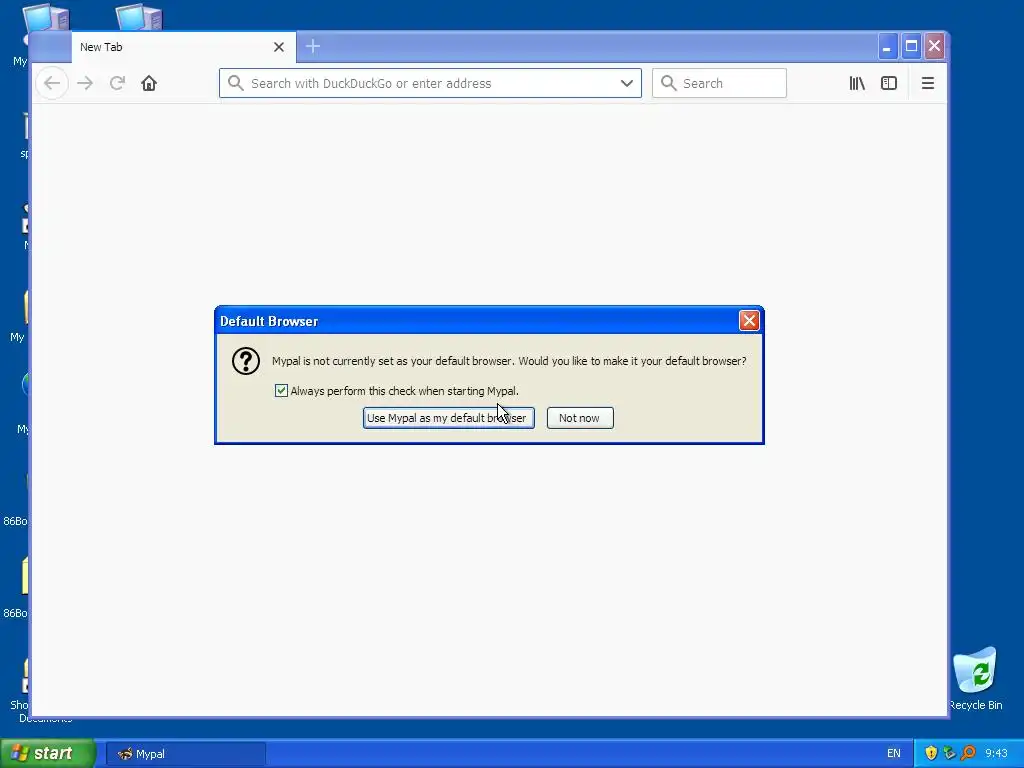
Task: Expand the address bar history dropdown
Action: (627, 83)
